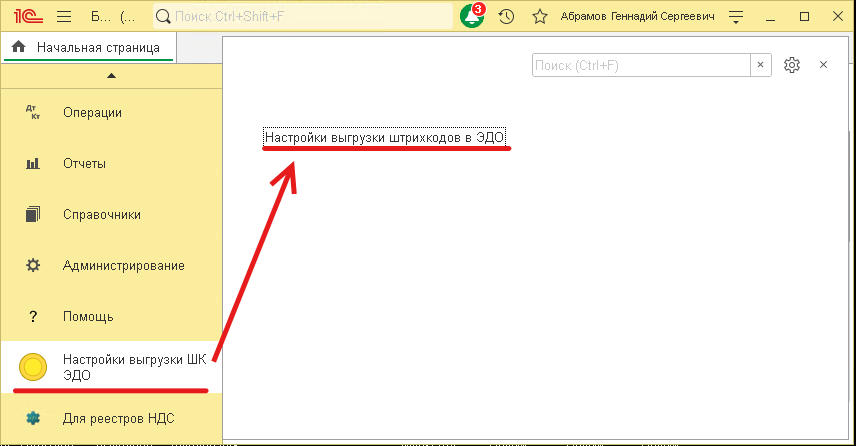
Task: Switch to Начальная страница tab
Action: (88, 47)
